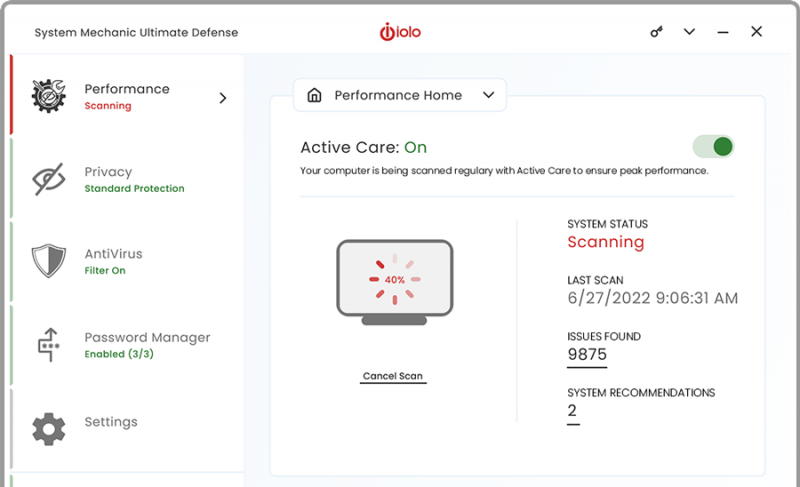This screenshot has height=487, width=800.
Task: Select the Privacy tab in sidebar
Action: 126,179
